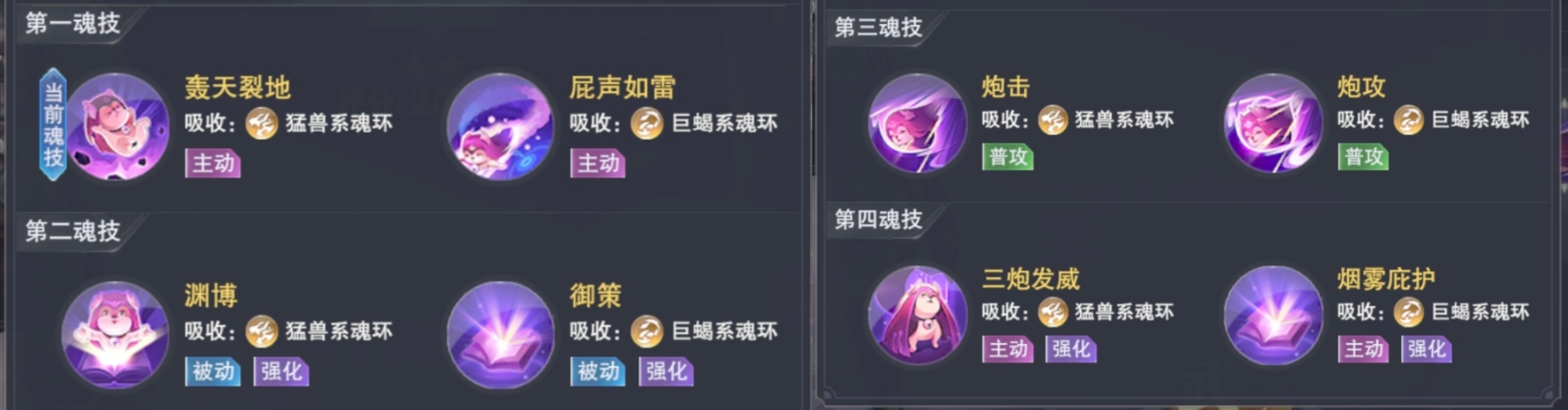
Task: Click the 猛兽系魂环 ring icon under 轰天裂地
Action: [x=262, y=123]
